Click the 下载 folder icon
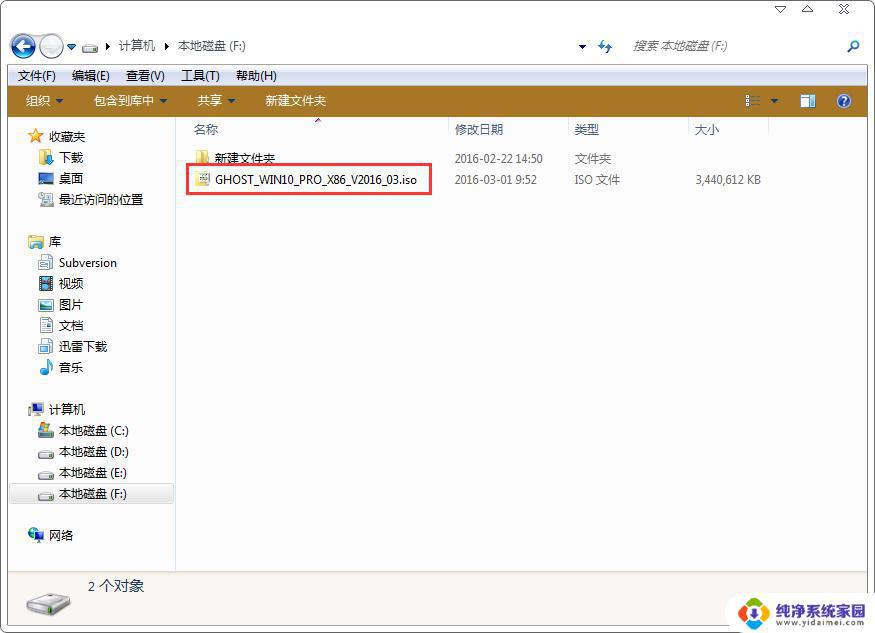875x633 pixels. coord(46,157)
